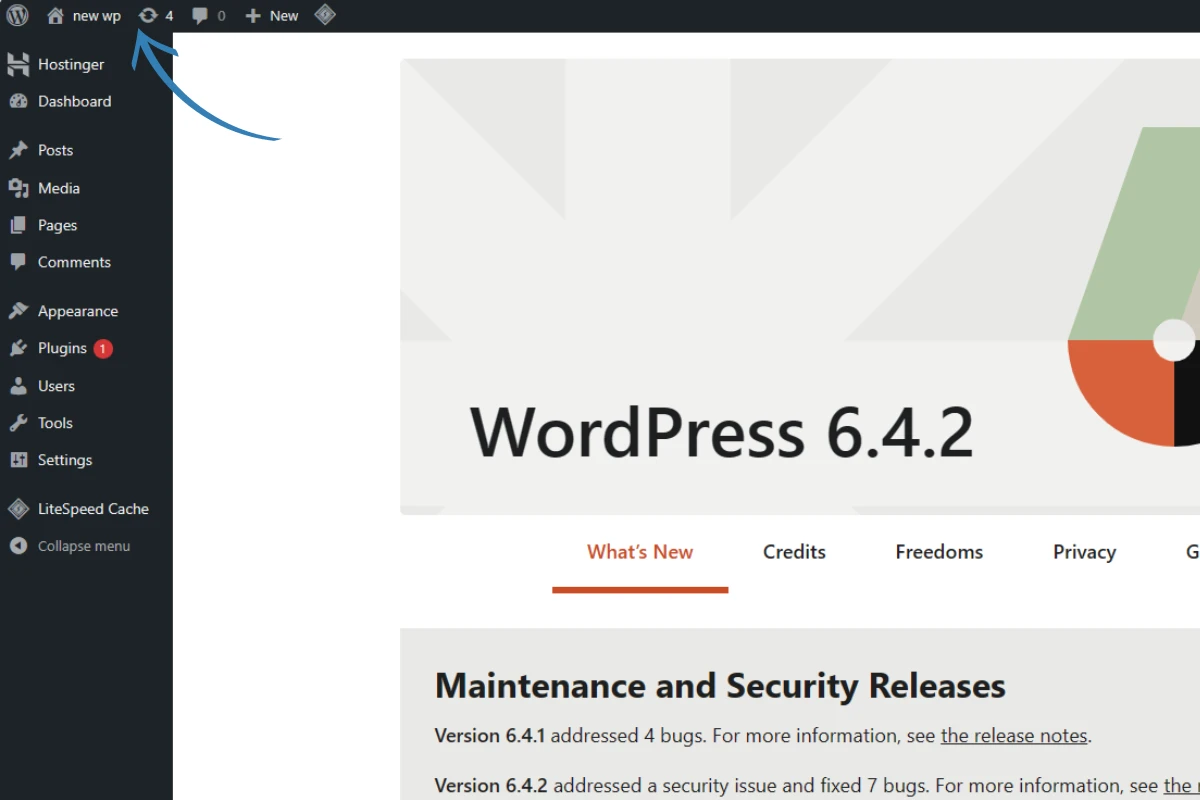This screenshot has height=800, width=1200.
Task: Click the Pages icon in the sidebar
Action: click(18, 225)
